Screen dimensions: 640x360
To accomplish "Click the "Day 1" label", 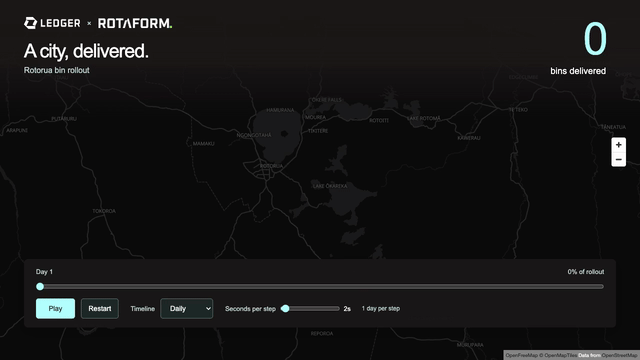I will [44, 272].
